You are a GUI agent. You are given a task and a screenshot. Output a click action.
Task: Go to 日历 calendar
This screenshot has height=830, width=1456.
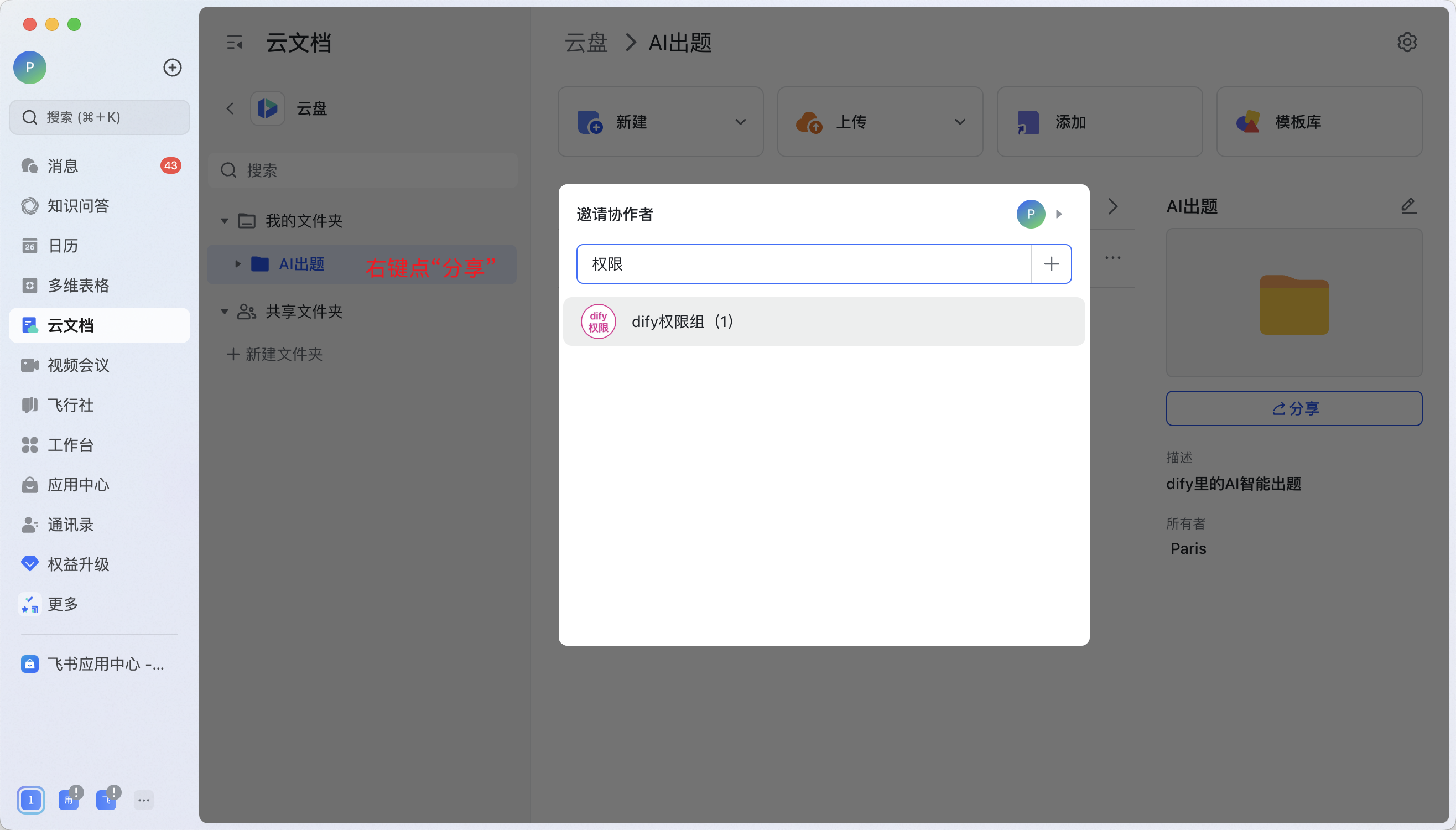point(63,246)
